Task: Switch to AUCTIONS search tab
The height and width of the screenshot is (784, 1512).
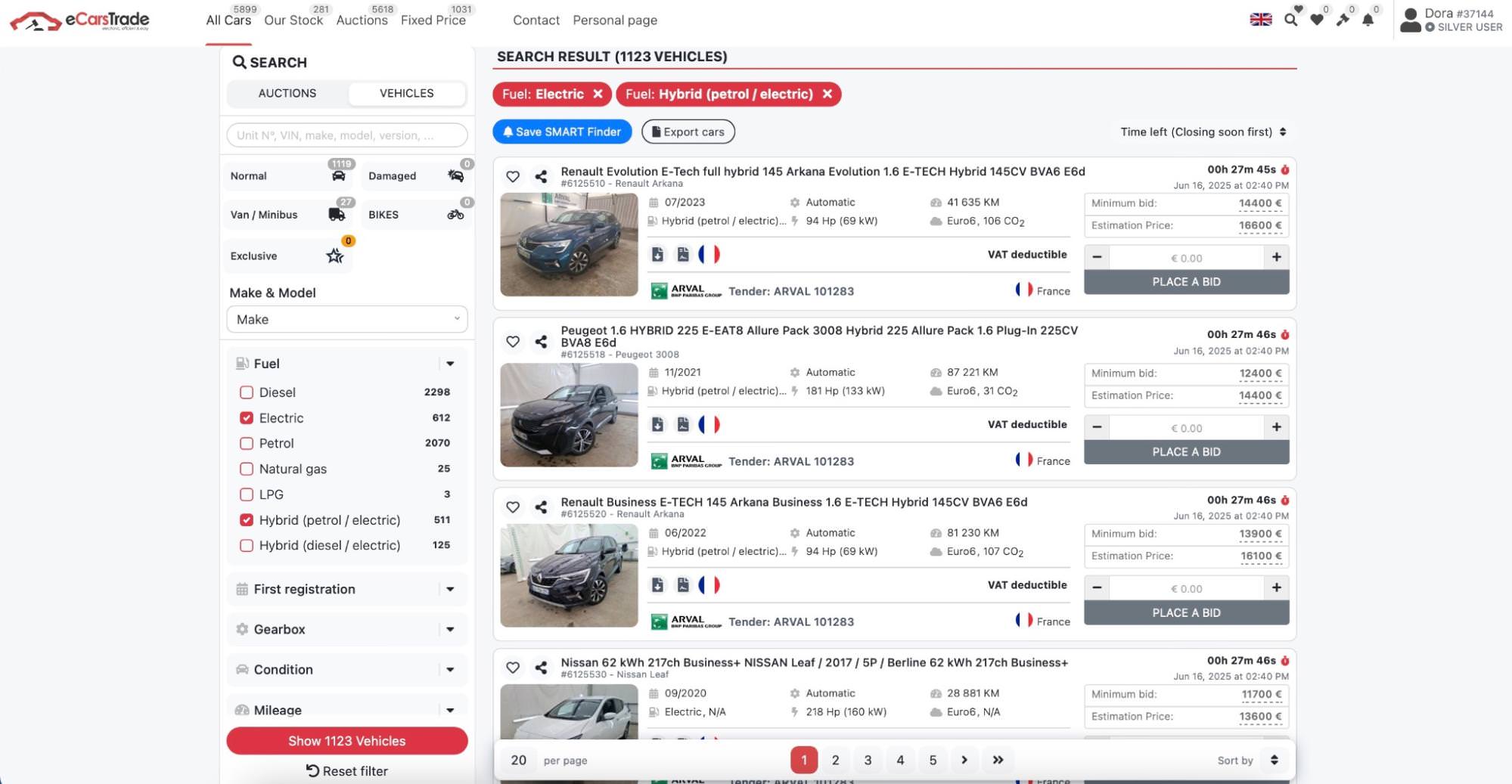Action: (287, 93)
